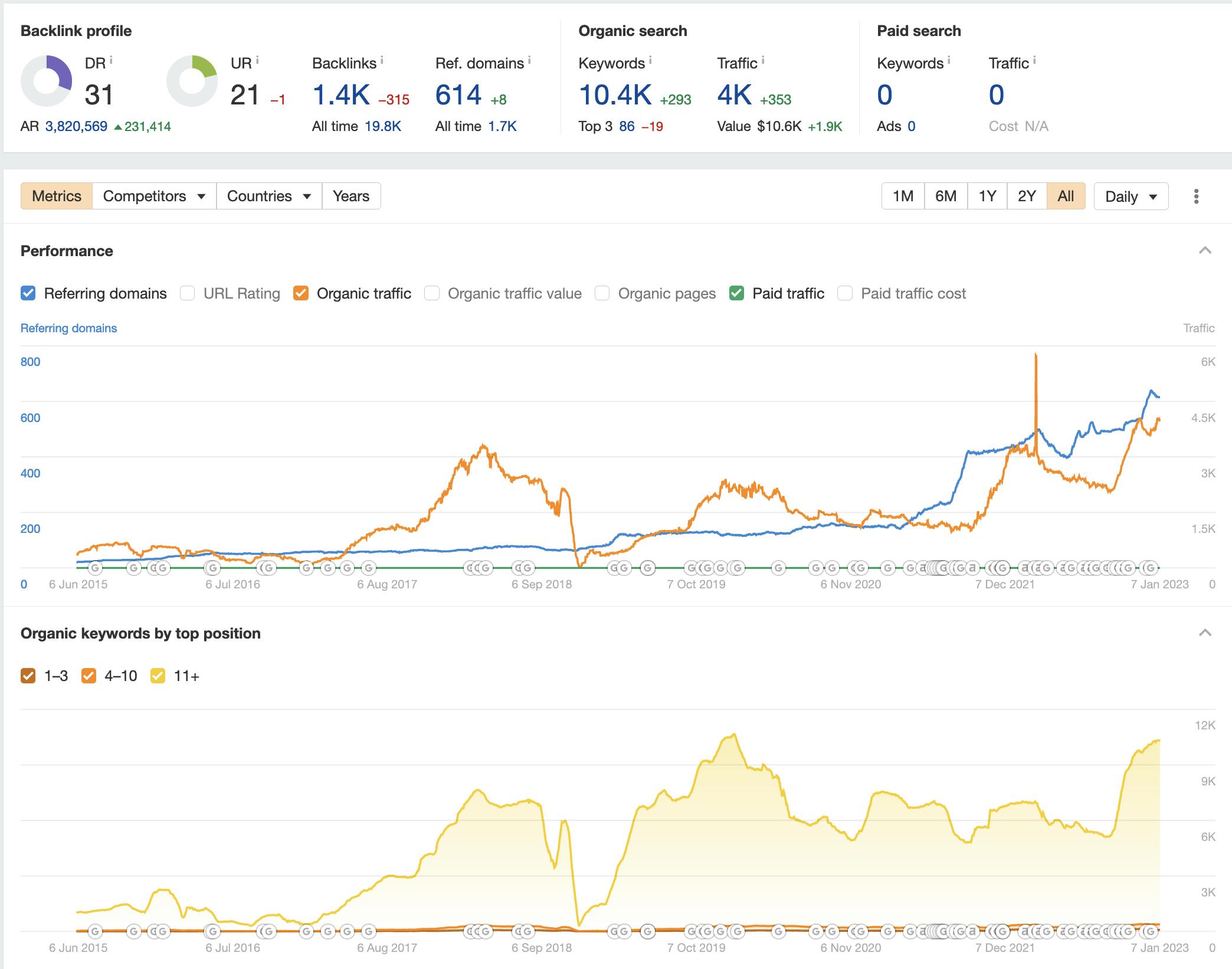Viewport: 1232px width, 969px height.
Task: Click the G update marker near 6 Jul 2016 in the keywords chart
Action: tap(212, 932)
